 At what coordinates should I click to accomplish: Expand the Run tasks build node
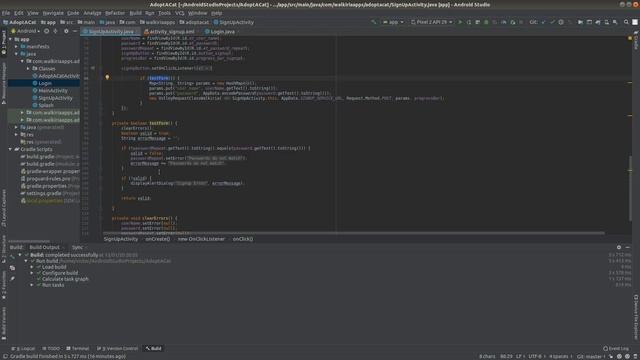click(x=32, y=285)
